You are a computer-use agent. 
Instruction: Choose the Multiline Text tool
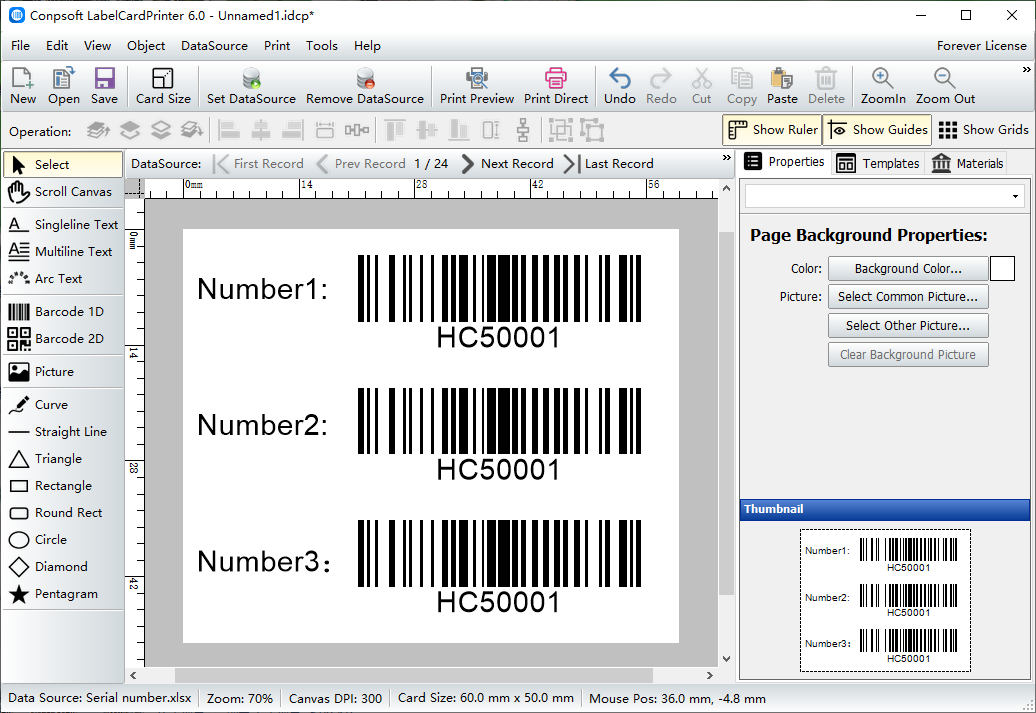(61, 252)
